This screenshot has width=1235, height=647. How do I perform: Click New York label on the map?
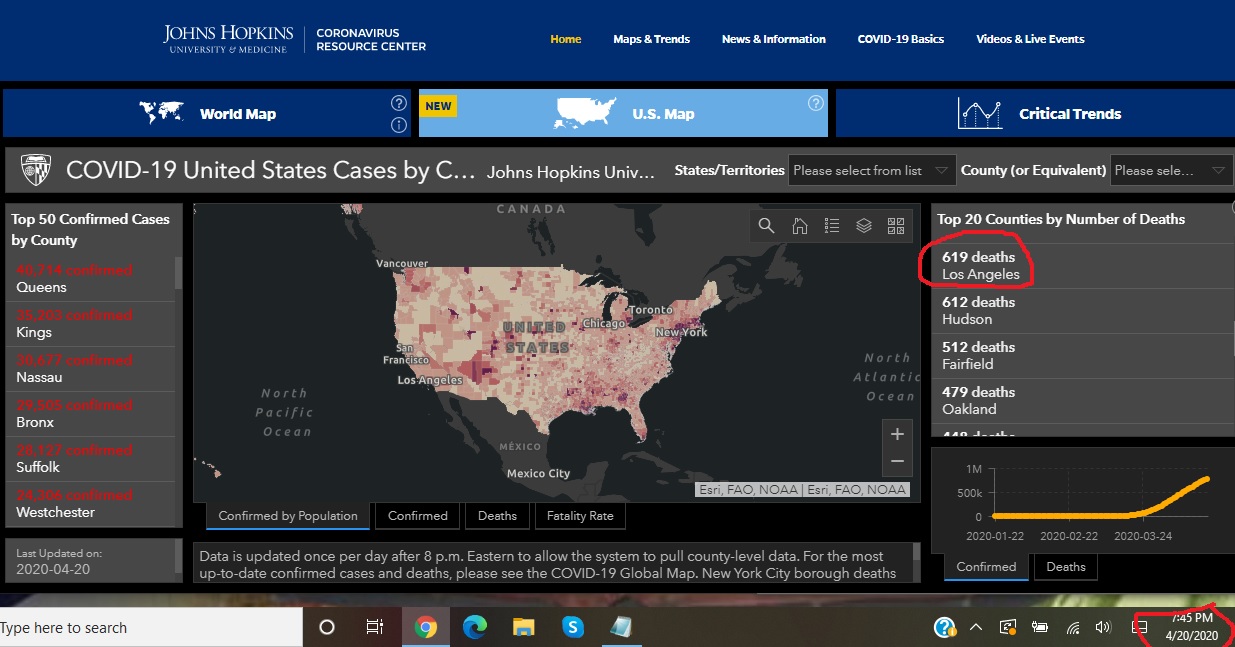681,332
